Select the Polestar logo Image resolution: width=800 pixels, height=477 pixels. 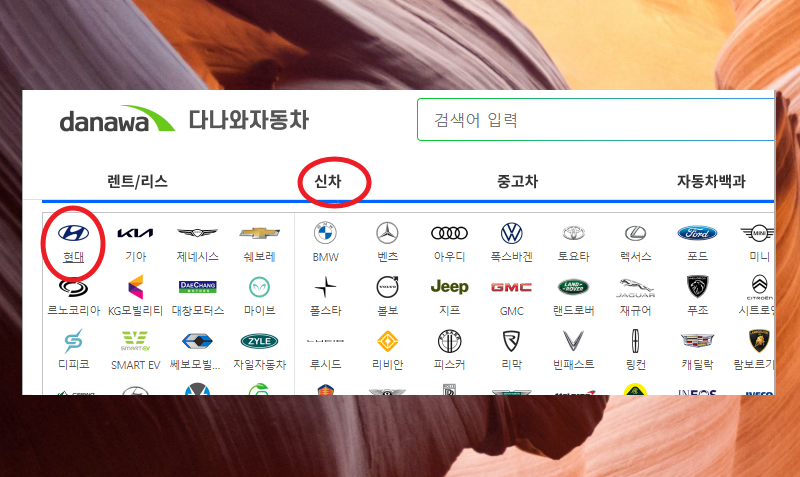pos(325,287)
